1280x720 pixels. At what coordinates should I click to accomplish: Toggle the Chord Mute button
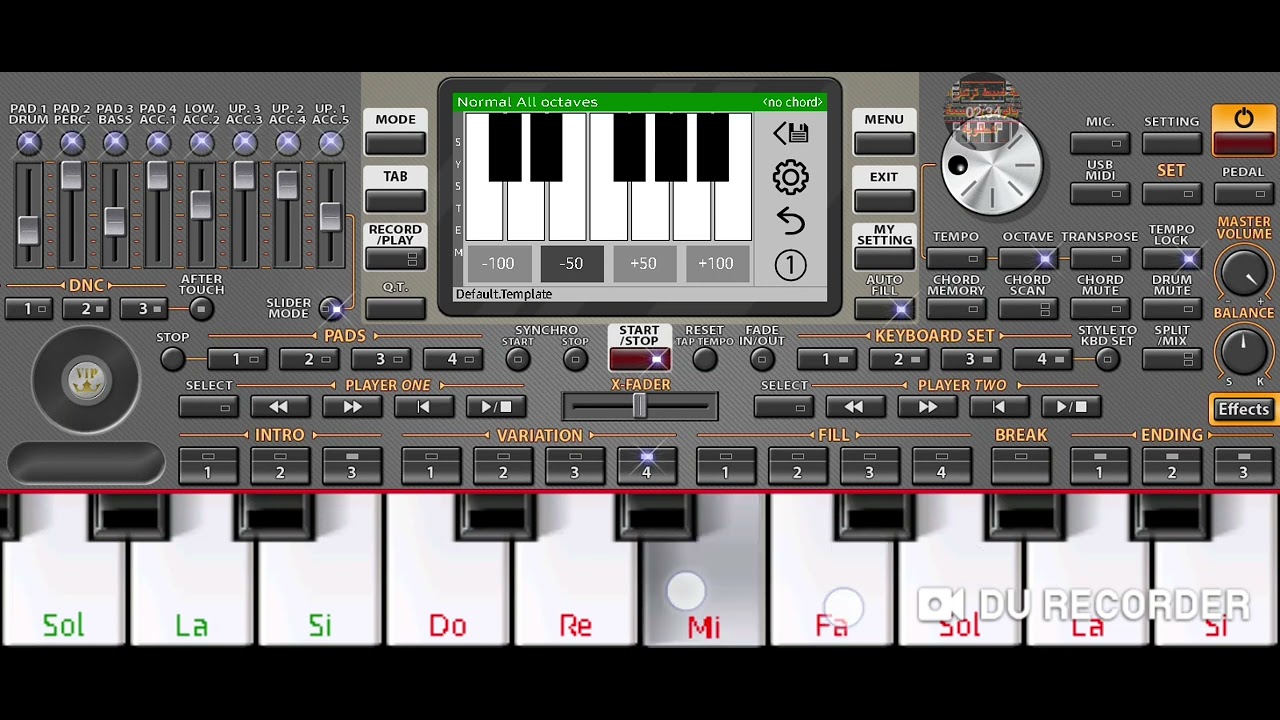click(x=1100, y=308)
